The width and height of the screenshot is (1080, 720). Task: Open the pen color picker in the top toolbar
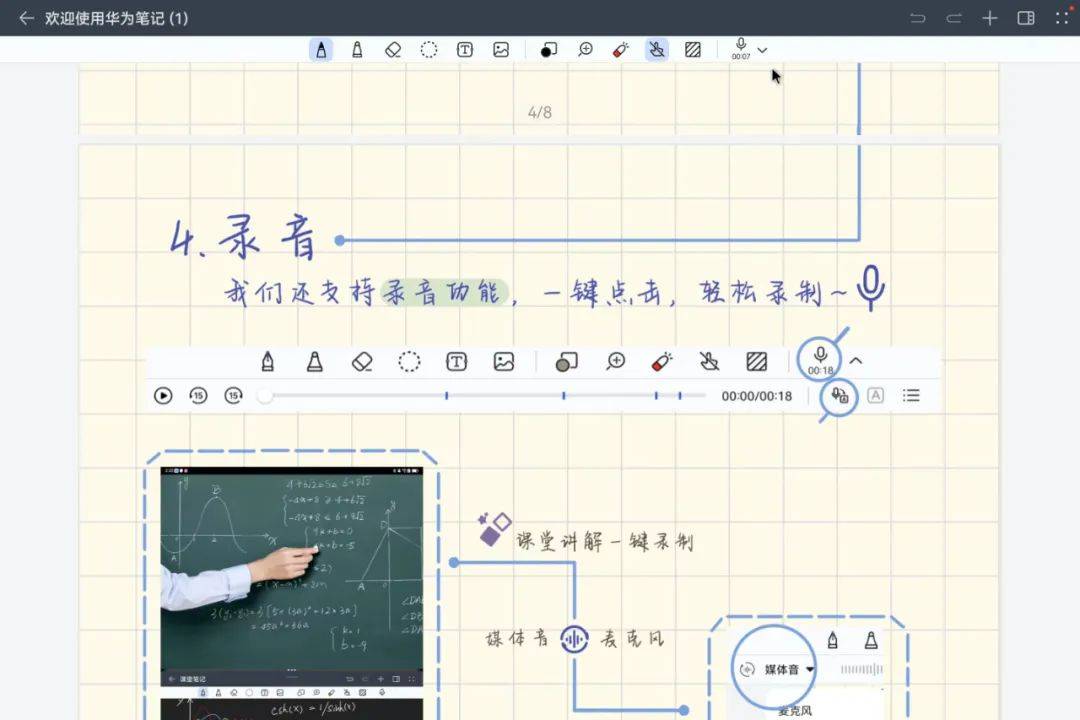pyautogui.click(x=548, y=50)
